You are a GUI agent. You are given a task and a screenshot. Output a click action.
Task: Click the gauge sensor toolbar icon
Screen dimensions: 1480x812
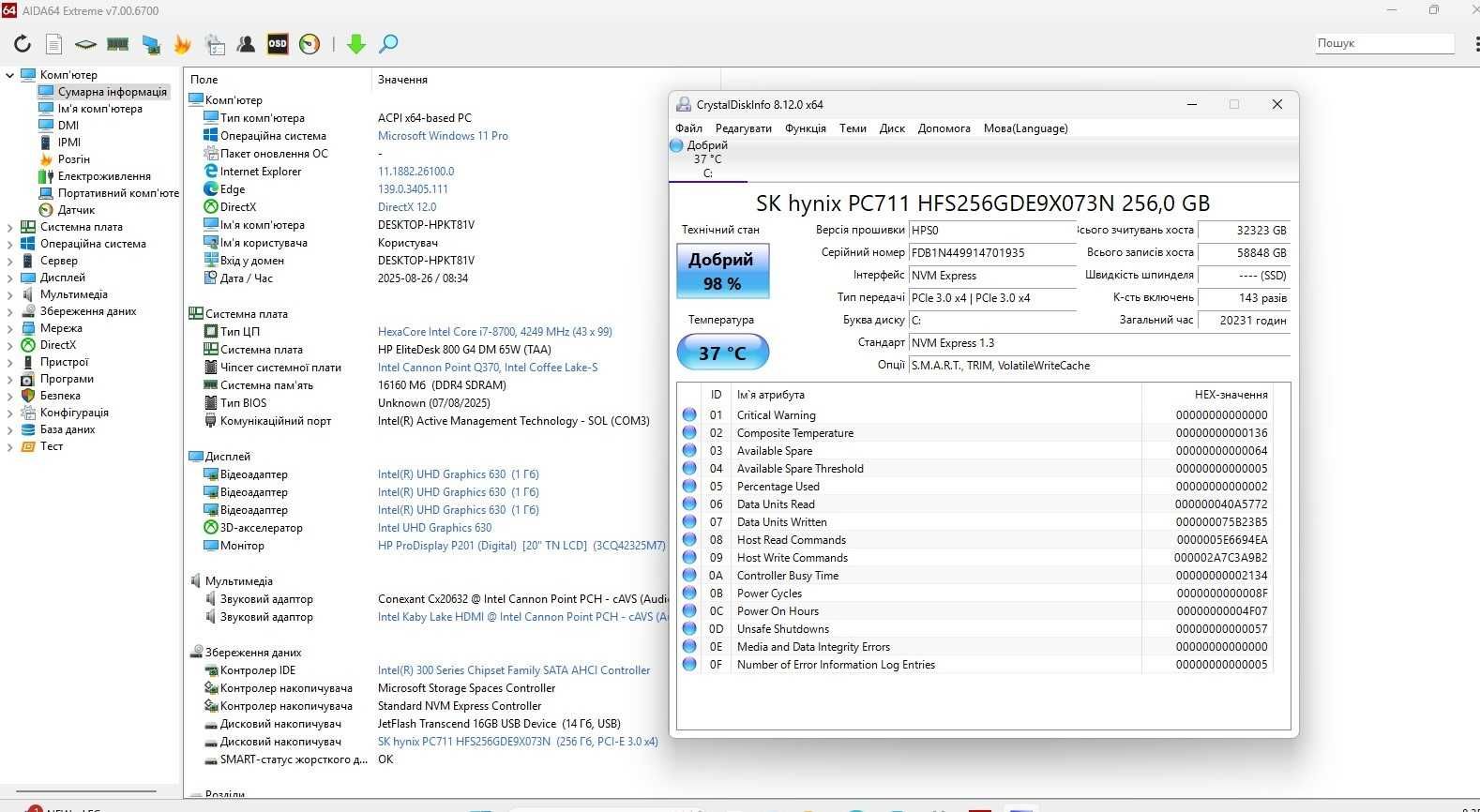coord(310,44)
